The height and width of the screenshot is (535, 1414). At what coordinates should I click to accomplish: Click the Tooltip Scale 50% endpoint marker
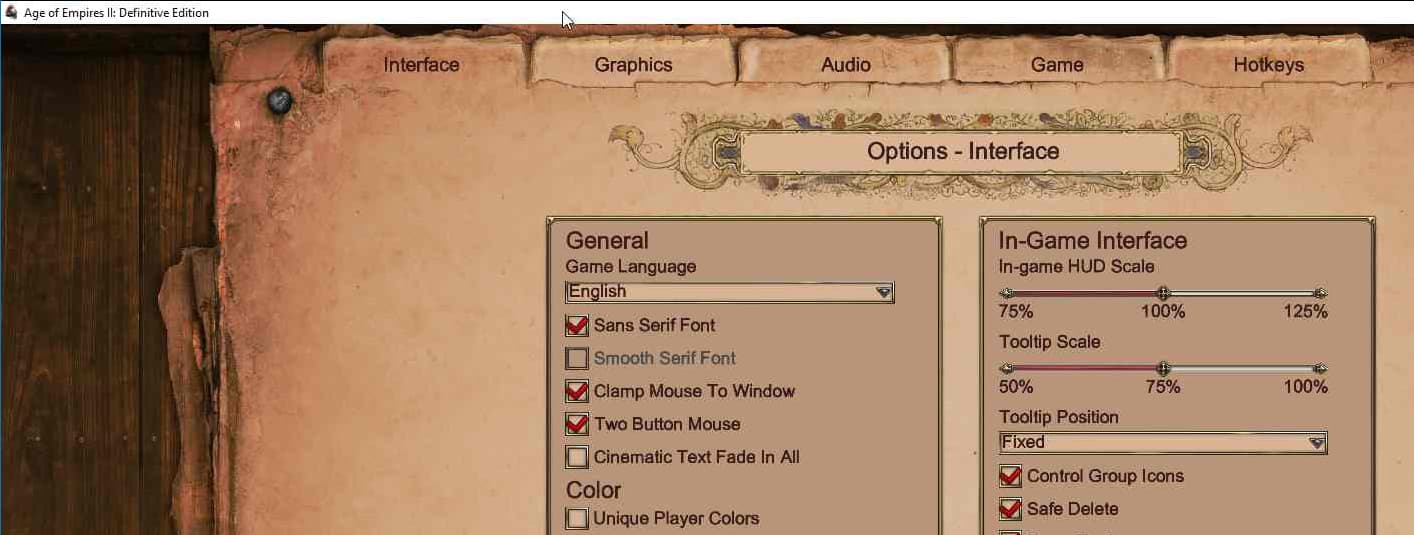(1006, 368)
